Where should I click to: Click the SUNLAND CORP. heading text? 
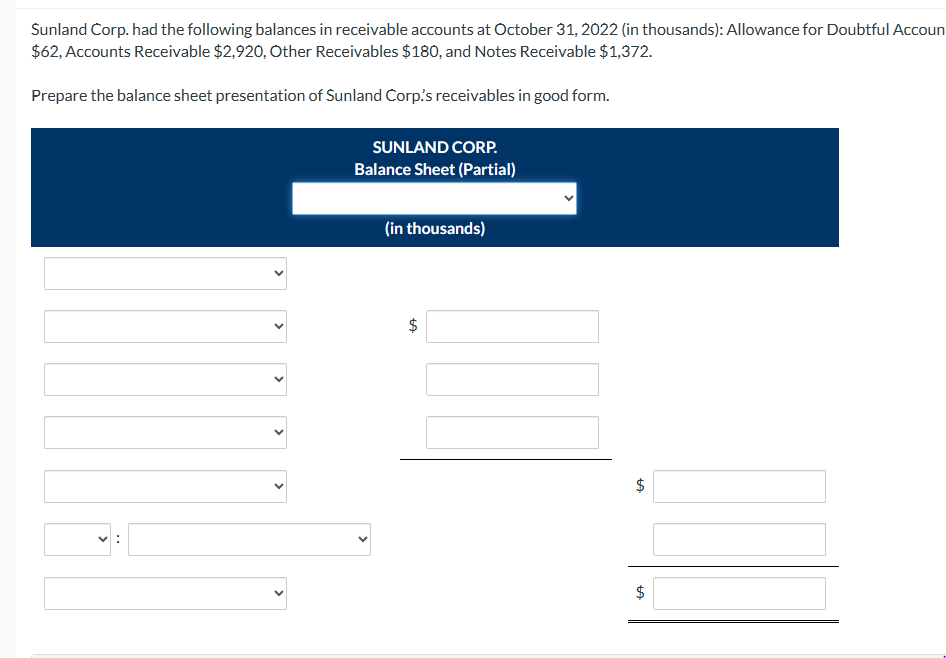434,146
